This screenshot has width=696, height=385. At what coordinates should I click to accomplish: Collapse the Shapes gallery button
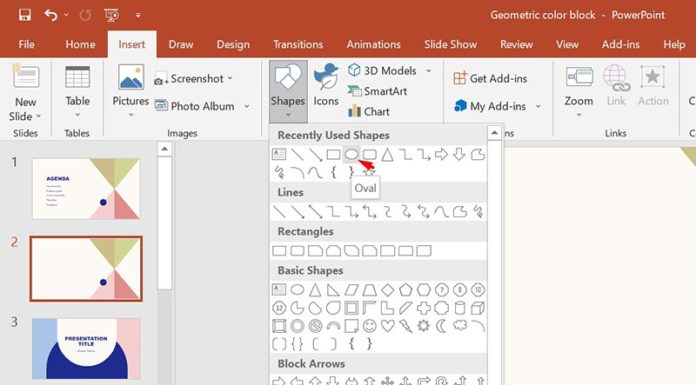288,91
